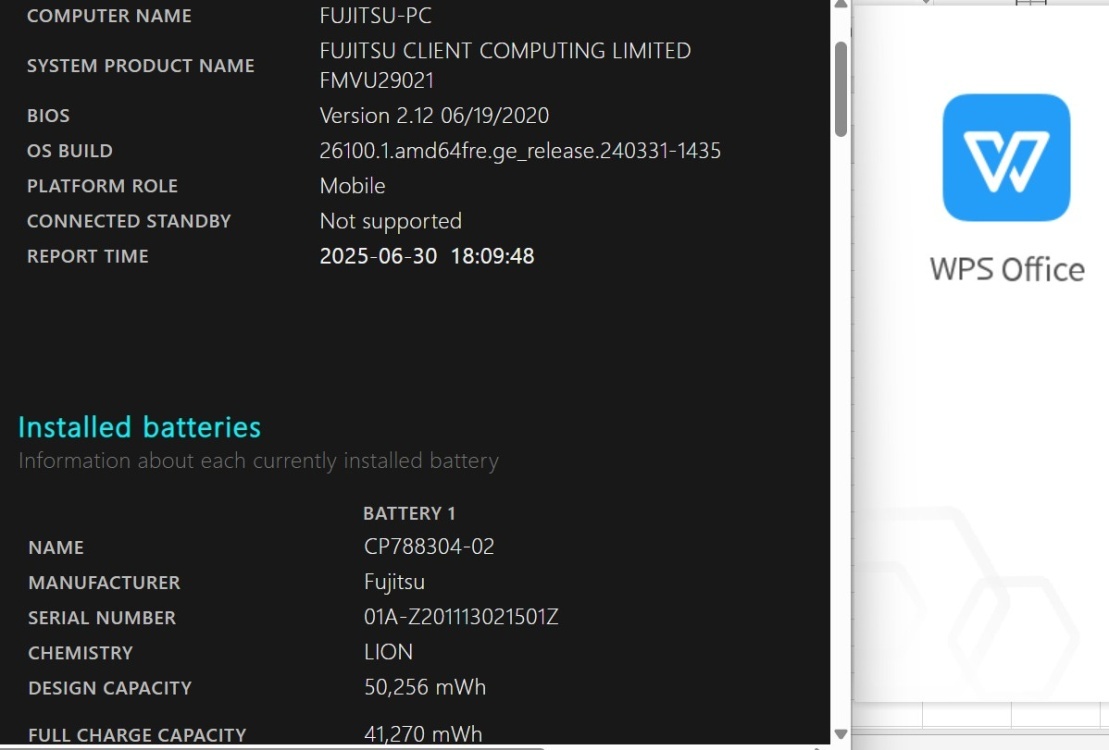
Task: Click the Installed batteries heading
Action: [x=139, y=427]
